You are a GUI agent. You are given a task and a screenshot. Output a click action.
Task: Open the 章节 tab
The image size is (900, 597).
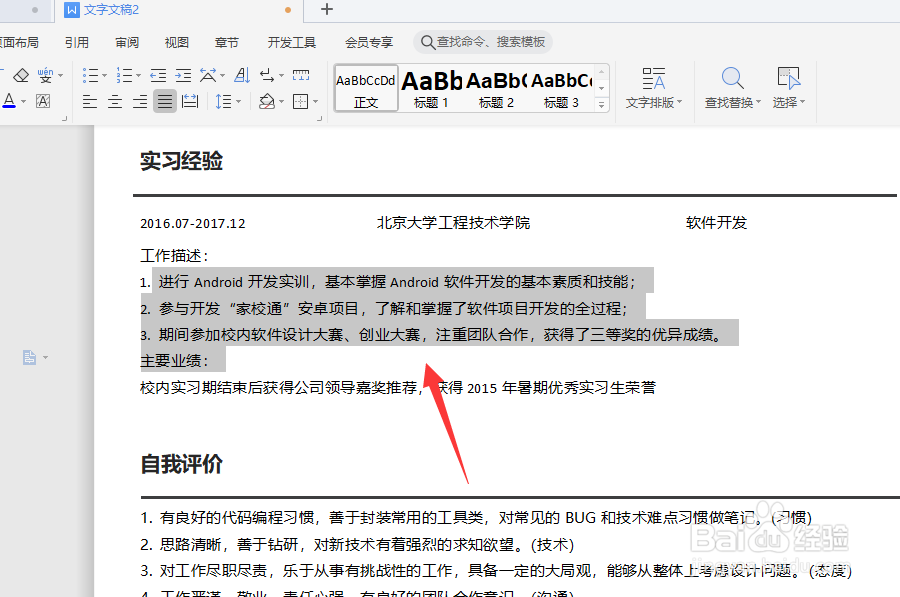[x=227, y=42]
